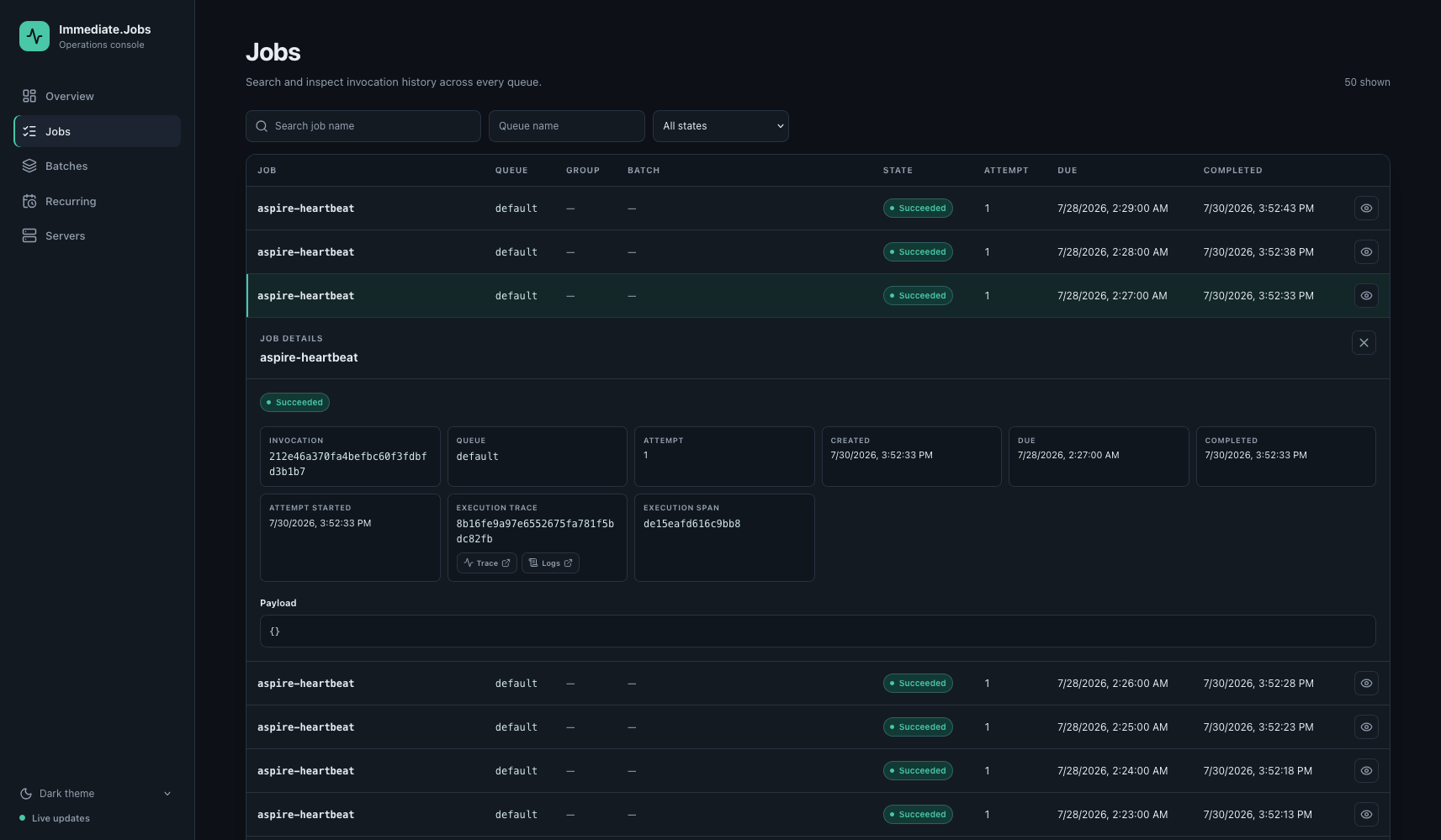View details for job due 2:26:00 AM
The width and height of the screenshot is (1441, 840).
pyautogui.click(x=1366, y=684)
